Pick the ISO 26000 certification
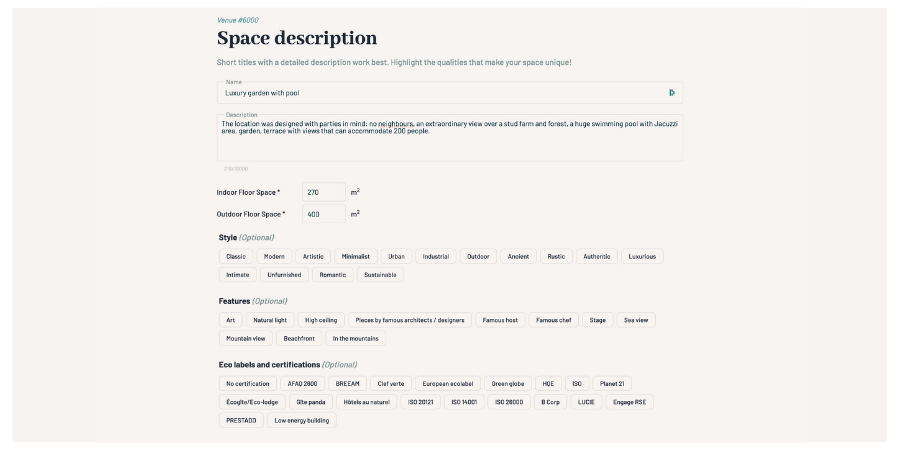Viewport: 900px width, 450px height. (x=509, y=402)
